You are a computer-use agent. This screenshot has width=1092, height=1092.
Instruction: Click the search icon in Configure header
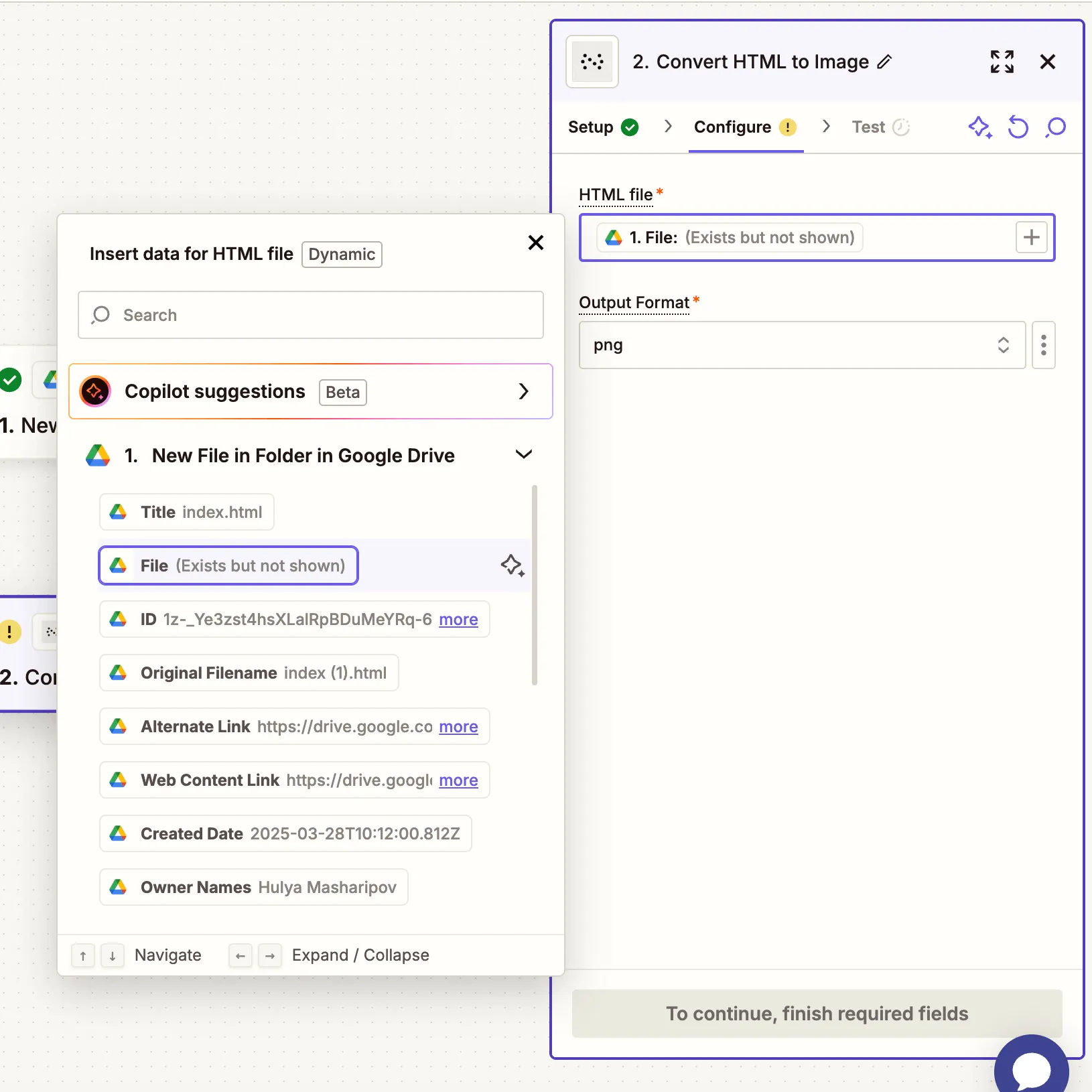point(1056,127)
